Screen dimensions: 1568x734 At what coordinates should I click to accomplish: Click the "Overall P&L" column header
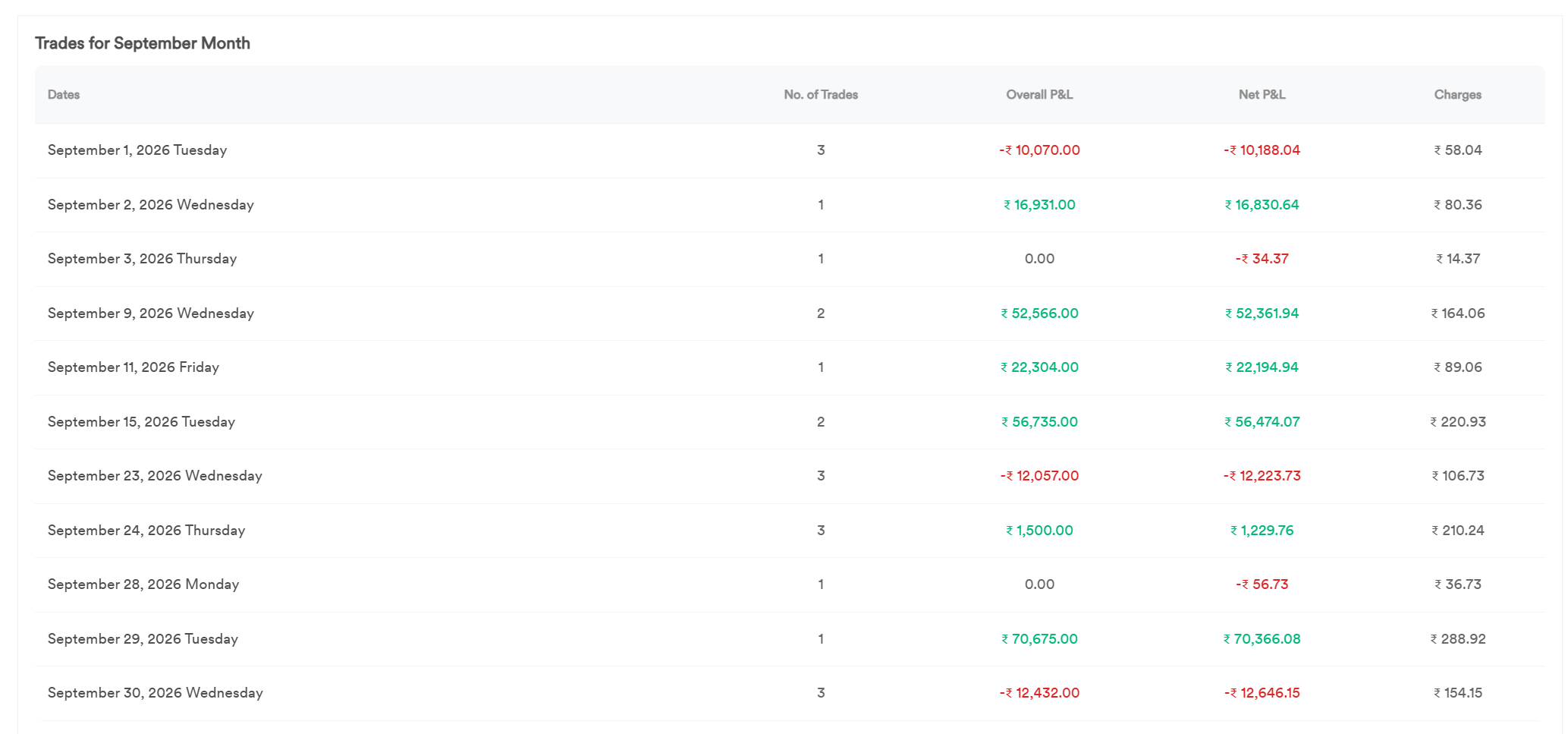(x=1039, y=95)
